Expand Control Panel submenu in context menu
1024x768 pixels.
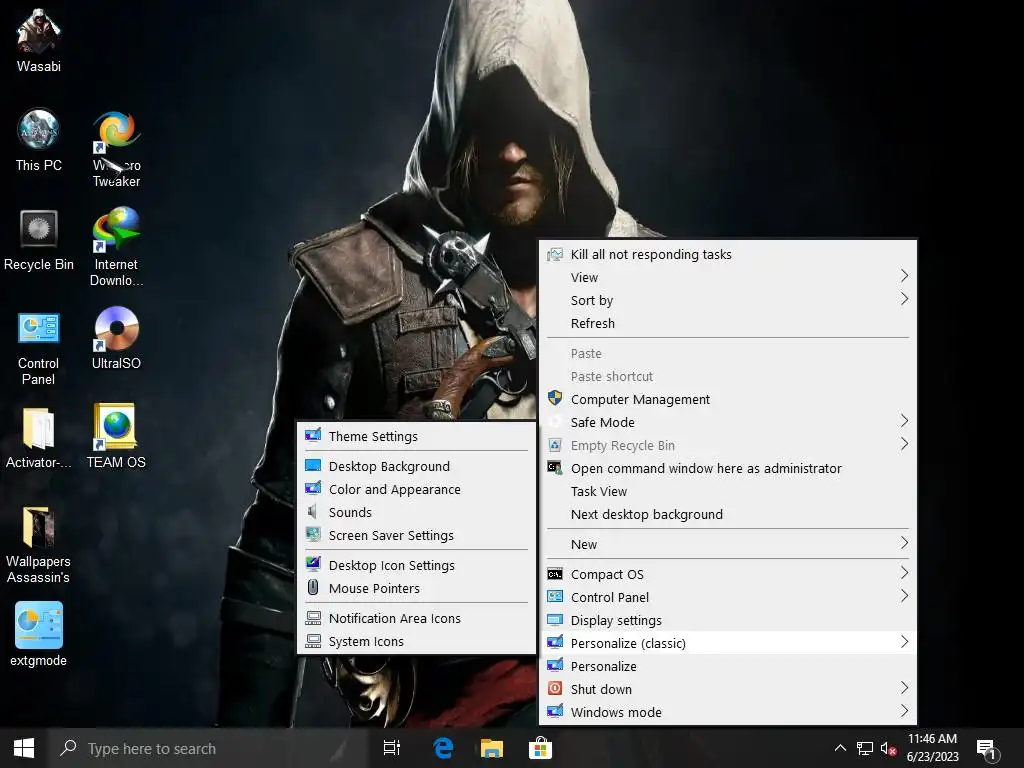click(x=728, y=597)
